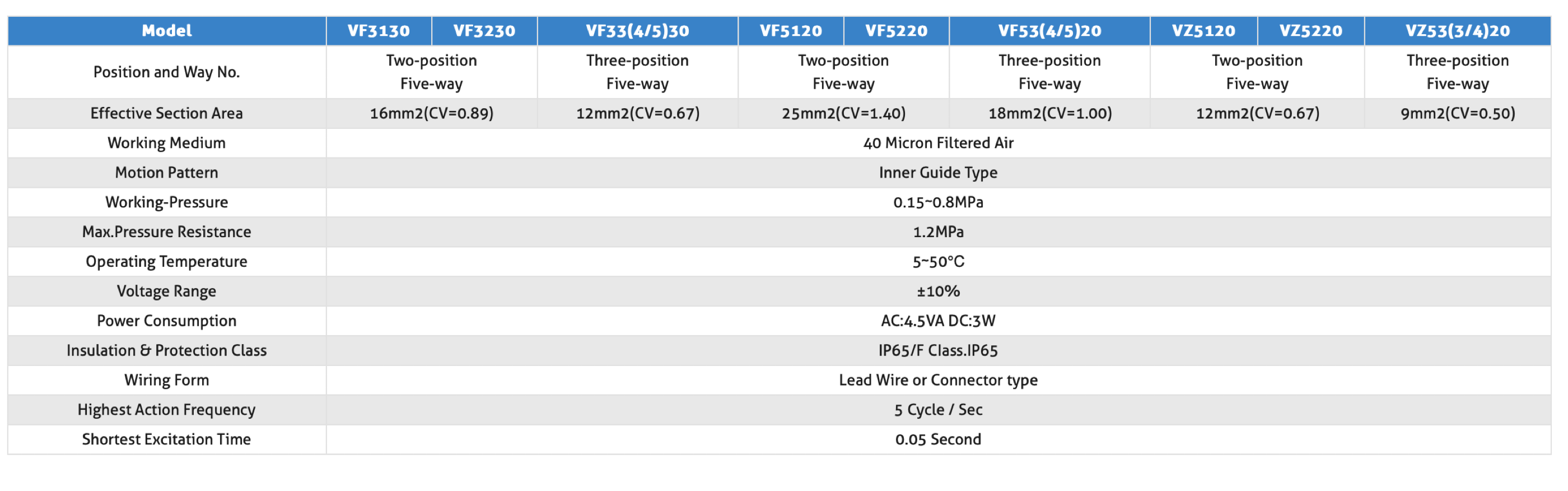Select the VF5220 column header
The width and height of the screenshot is (1568, 491).
click(x=896, y=31)
